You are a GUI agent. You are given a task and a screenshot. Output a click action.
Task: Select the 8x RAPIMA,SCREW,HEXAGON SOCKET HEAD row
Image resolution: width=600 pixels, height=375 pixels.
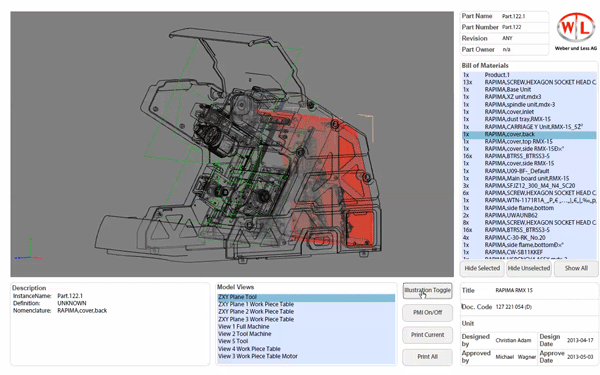pos(529,222)
